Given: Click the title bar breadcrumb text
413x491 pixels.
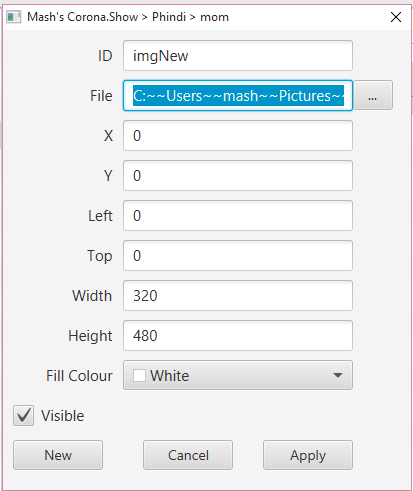Looking at the screenshot, I should 128,17.
